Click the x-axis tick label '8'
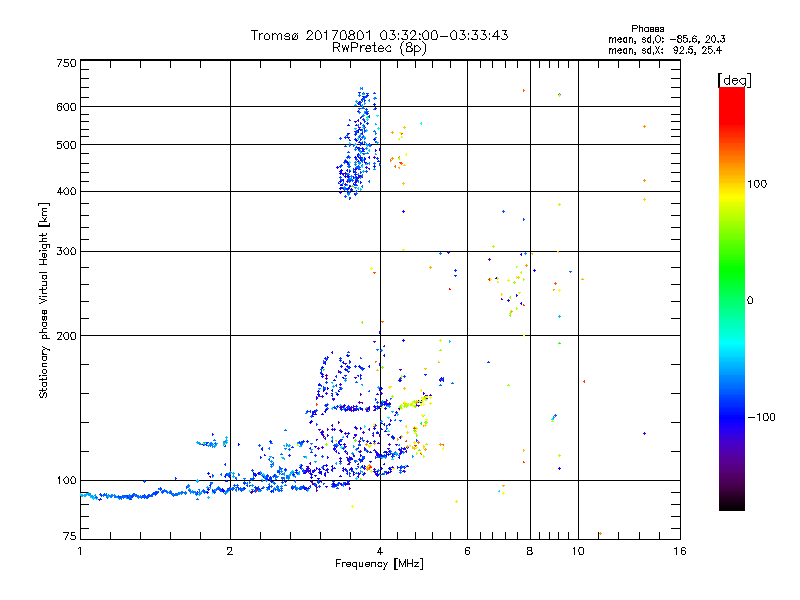Screen dimensions: 800x600 pyautogui.click(x=530, y=551)
